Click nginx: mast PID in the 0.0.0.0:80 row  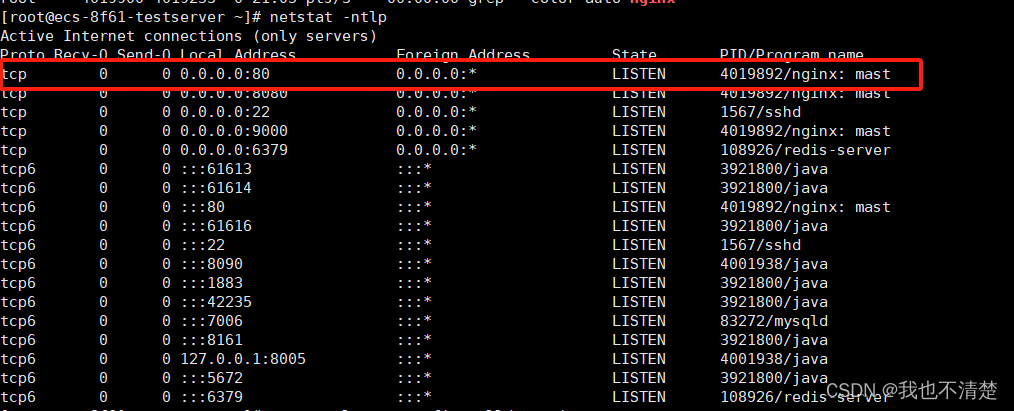pyautogui.click(x=805, y=74)
